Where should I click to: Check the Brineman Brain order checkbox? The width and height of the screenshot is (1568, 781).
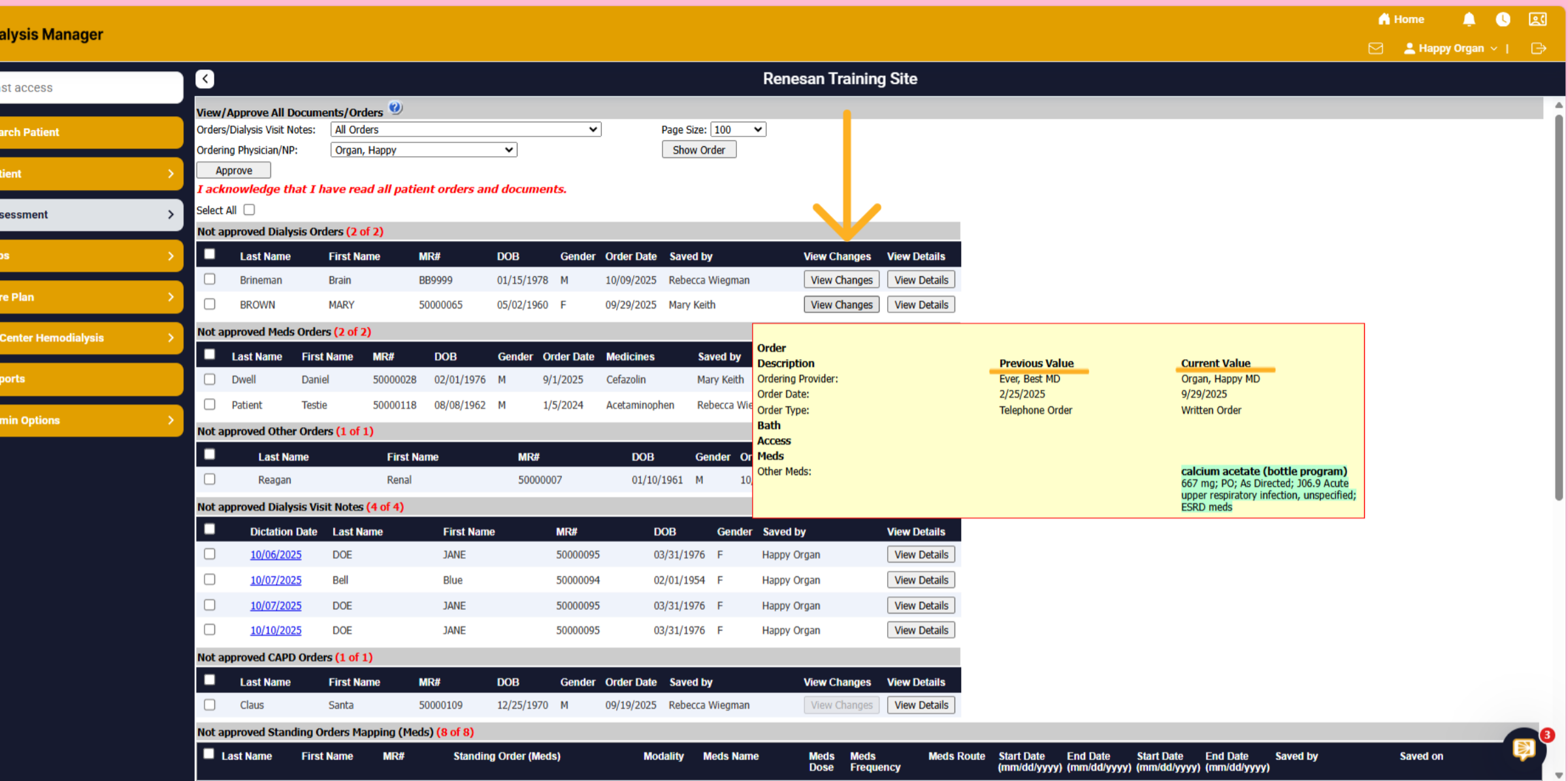(x=209, y=279)
